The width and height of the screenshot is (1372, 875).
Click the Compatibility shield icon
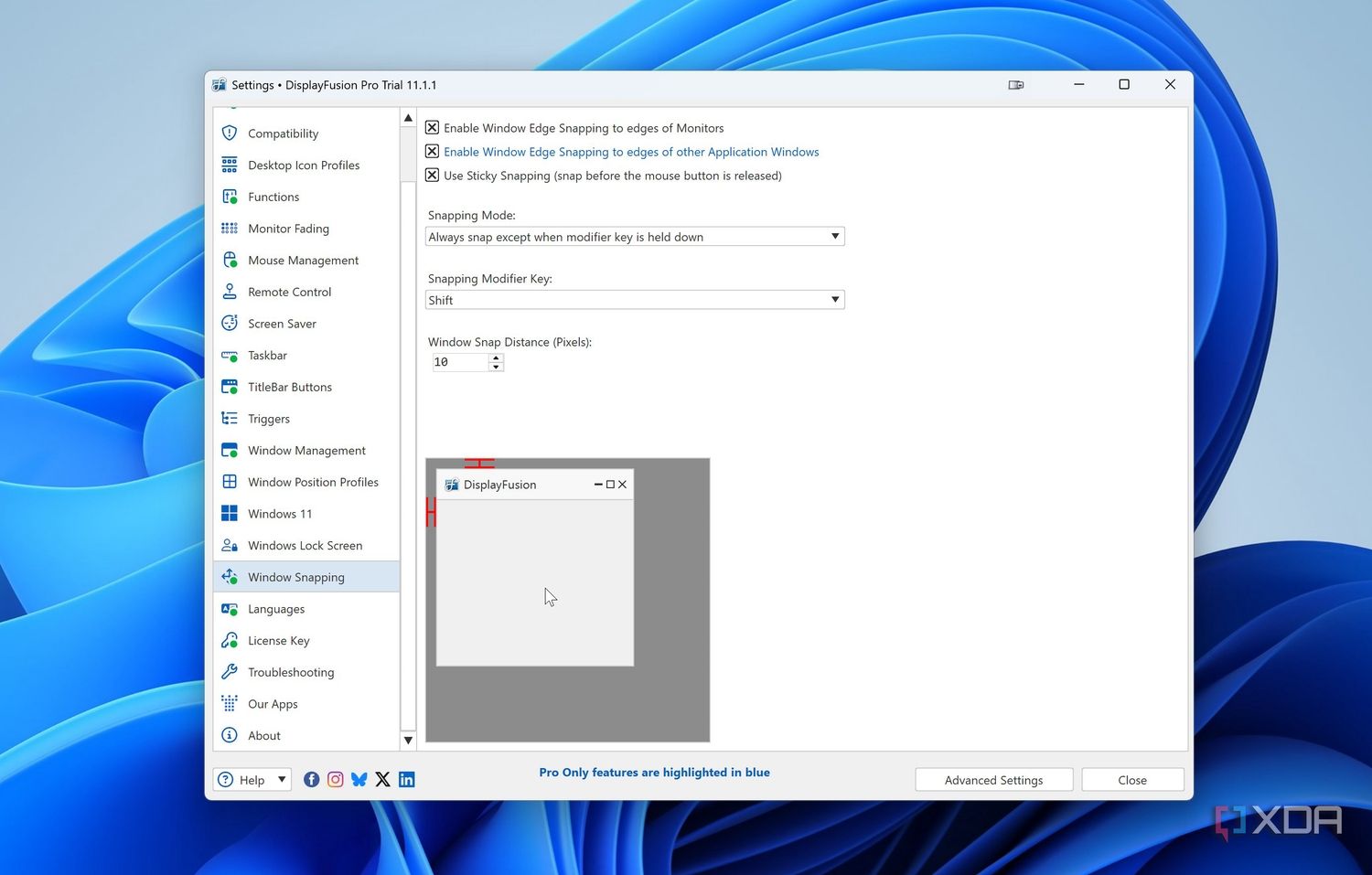(229, 133)
